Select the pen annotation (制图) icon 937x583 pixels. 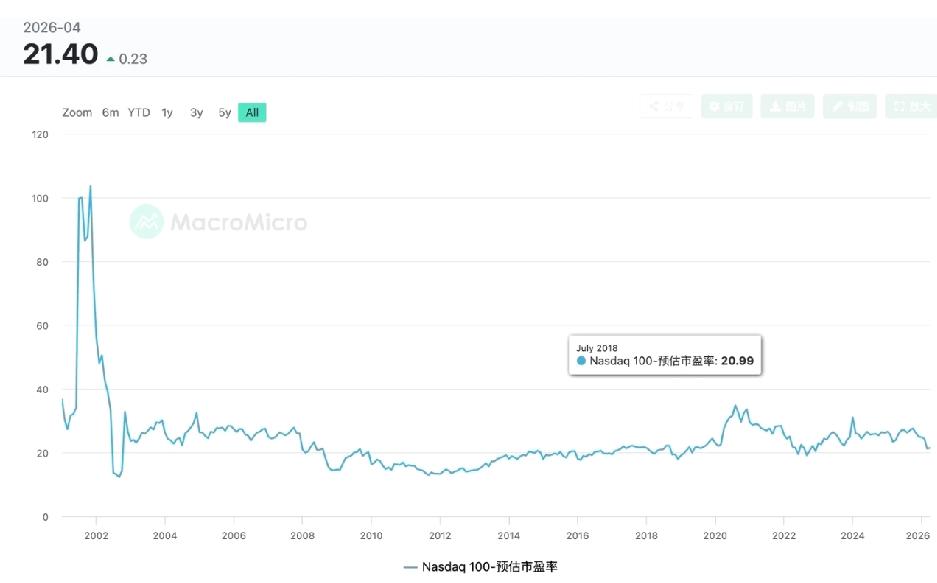coord(849,106)
